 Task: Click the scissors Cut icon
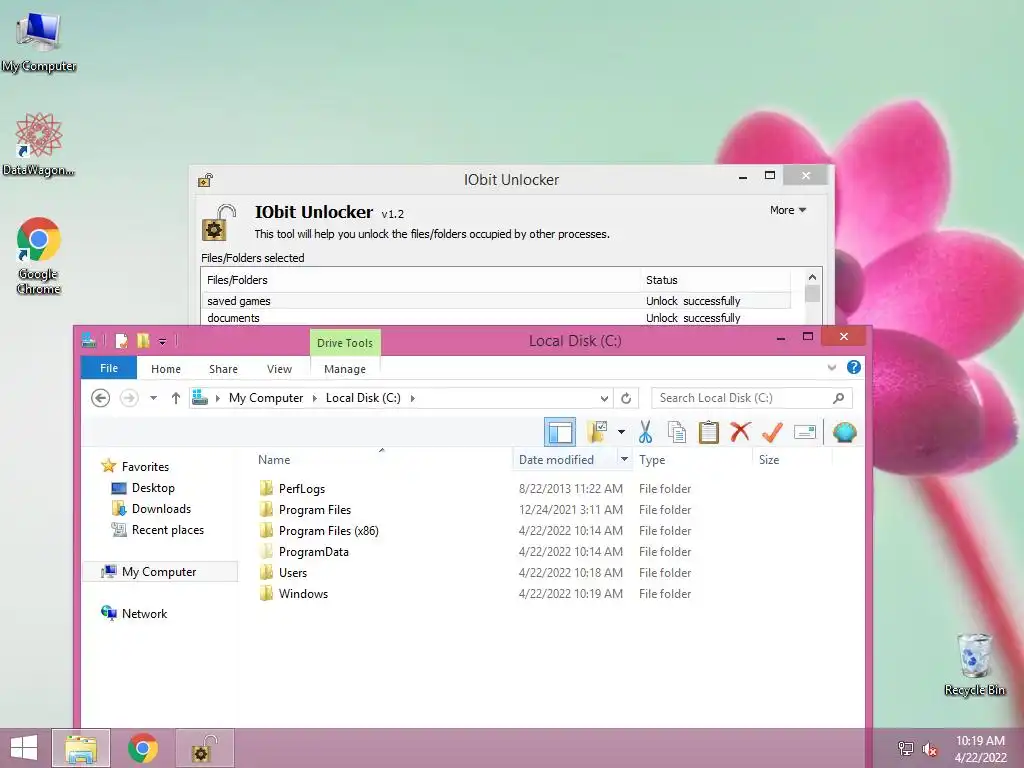tap(645, 432)
